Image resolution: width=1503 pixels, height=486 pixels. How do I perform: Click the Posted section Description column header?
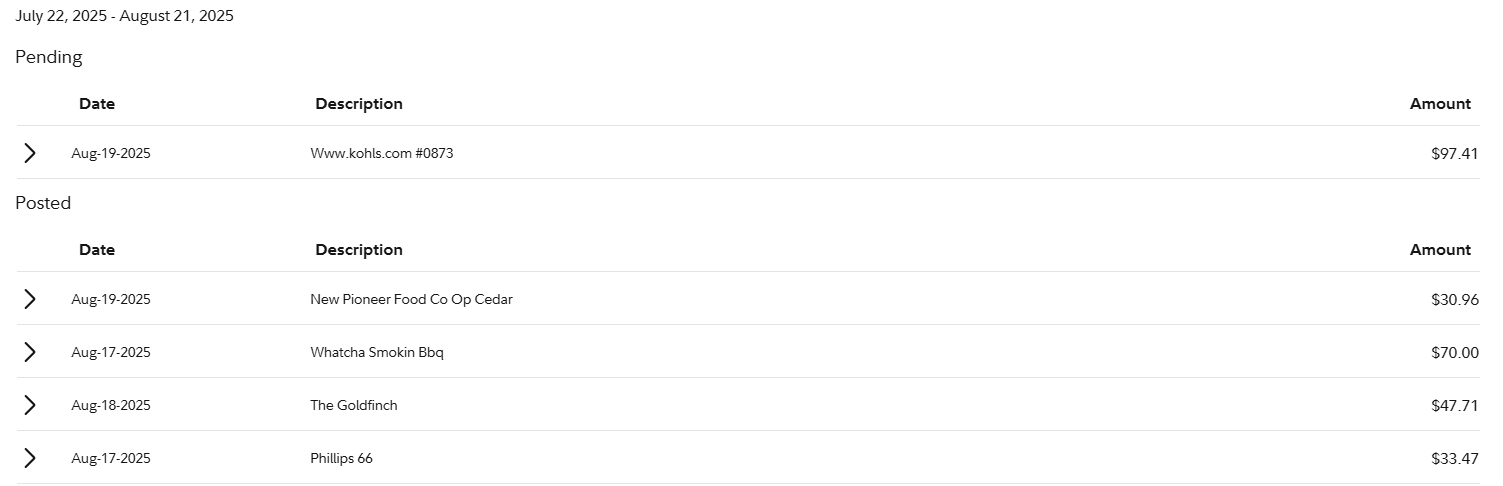[x=359, y=249]
